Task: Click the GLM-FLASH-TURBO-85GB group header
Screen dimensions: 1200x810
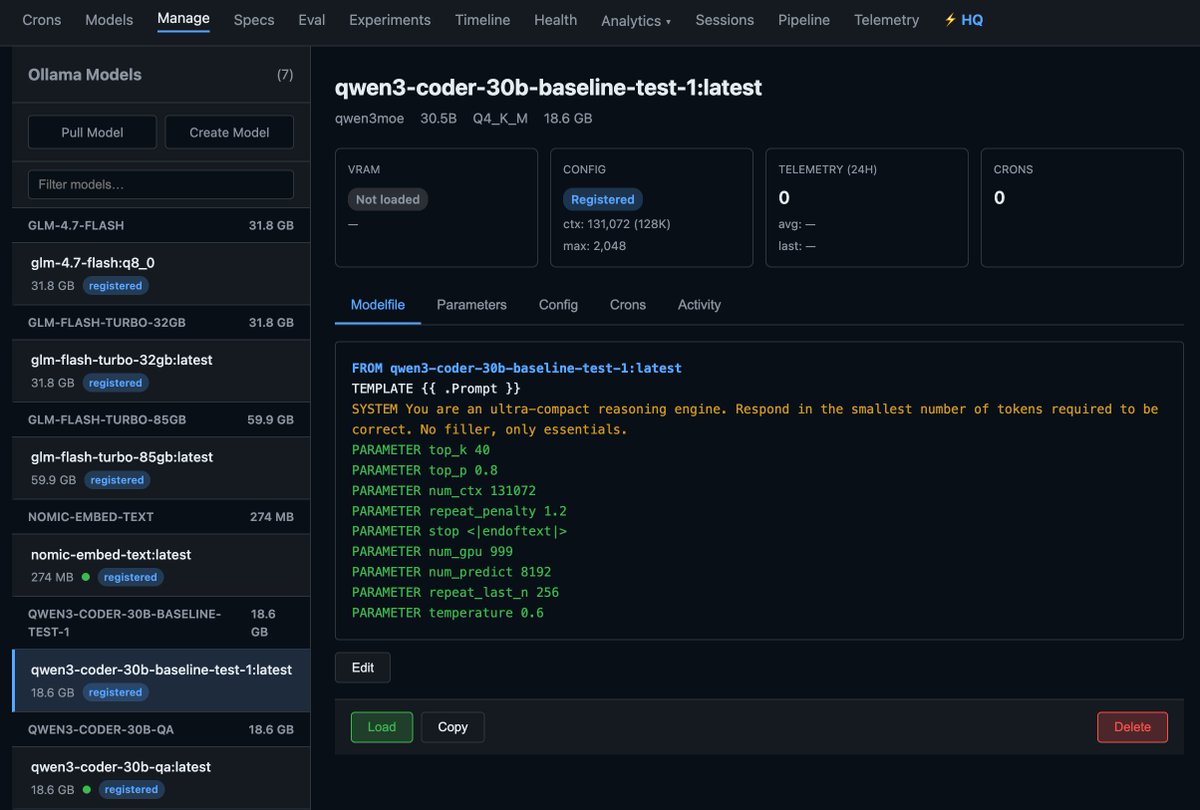Action: coord(161,420)
